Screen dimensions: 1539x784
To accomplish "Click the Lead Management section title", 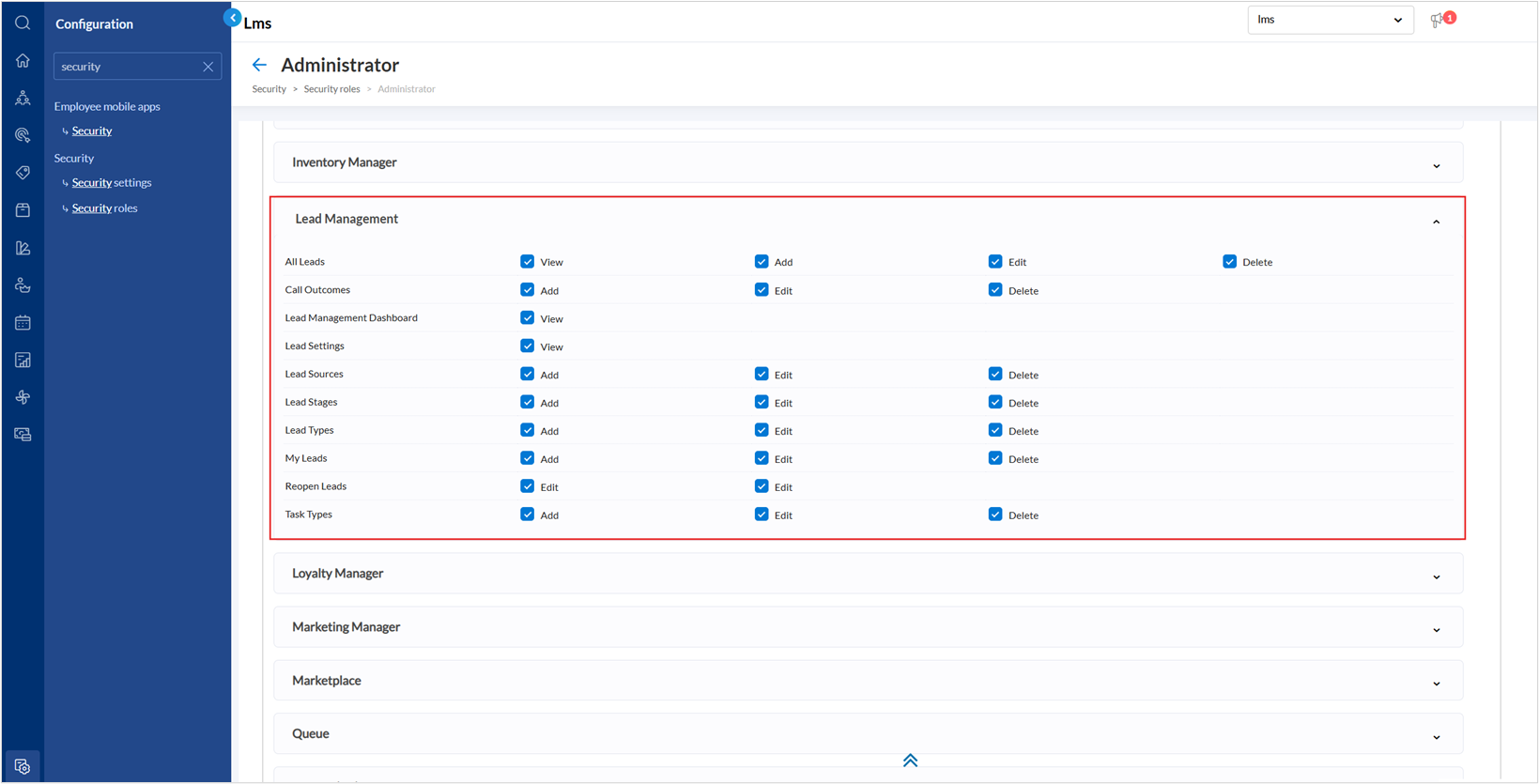I will point(346,219).
